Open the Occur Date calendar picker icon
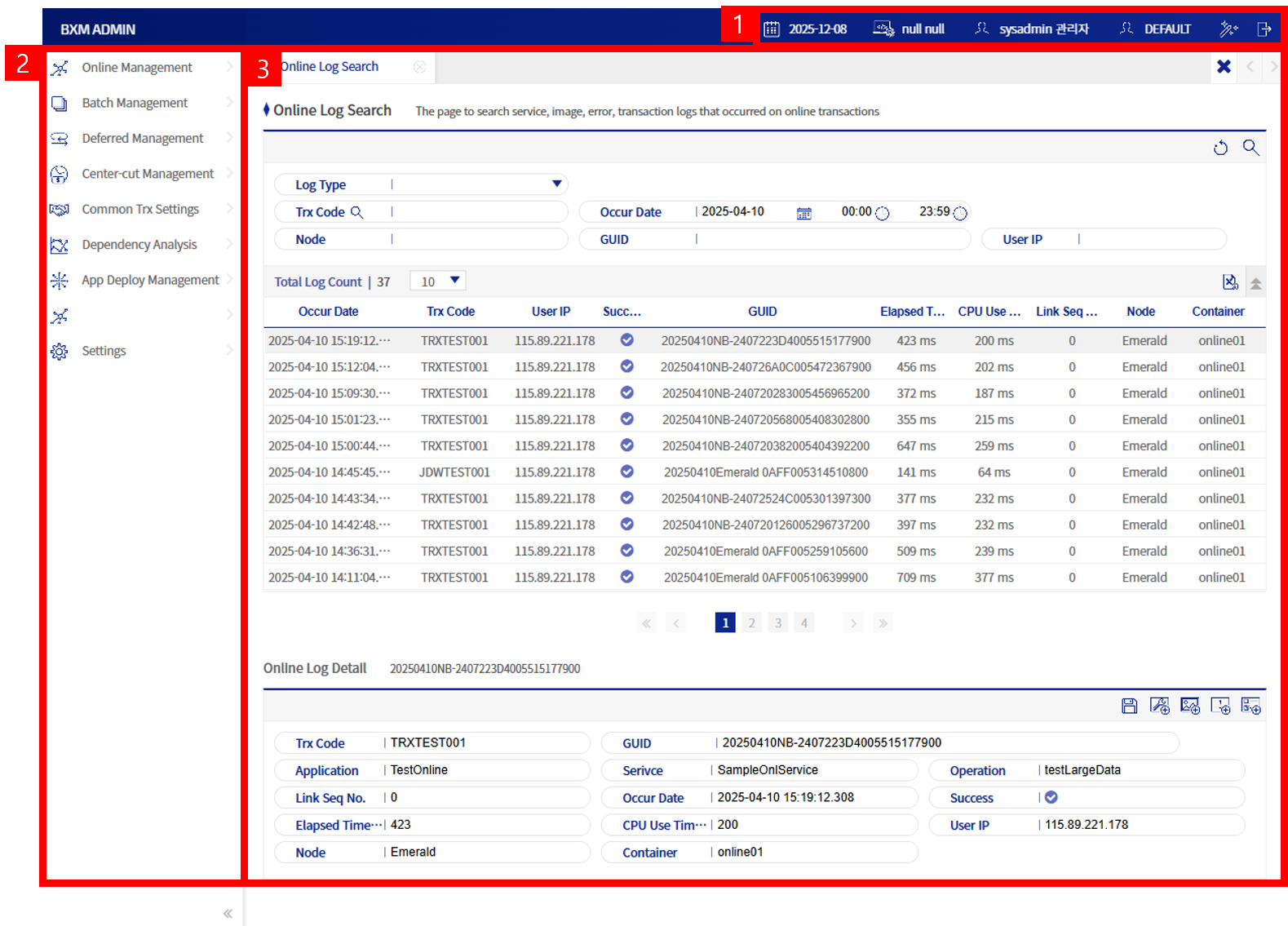The image size is (1288, 926). tap(803, 213)
